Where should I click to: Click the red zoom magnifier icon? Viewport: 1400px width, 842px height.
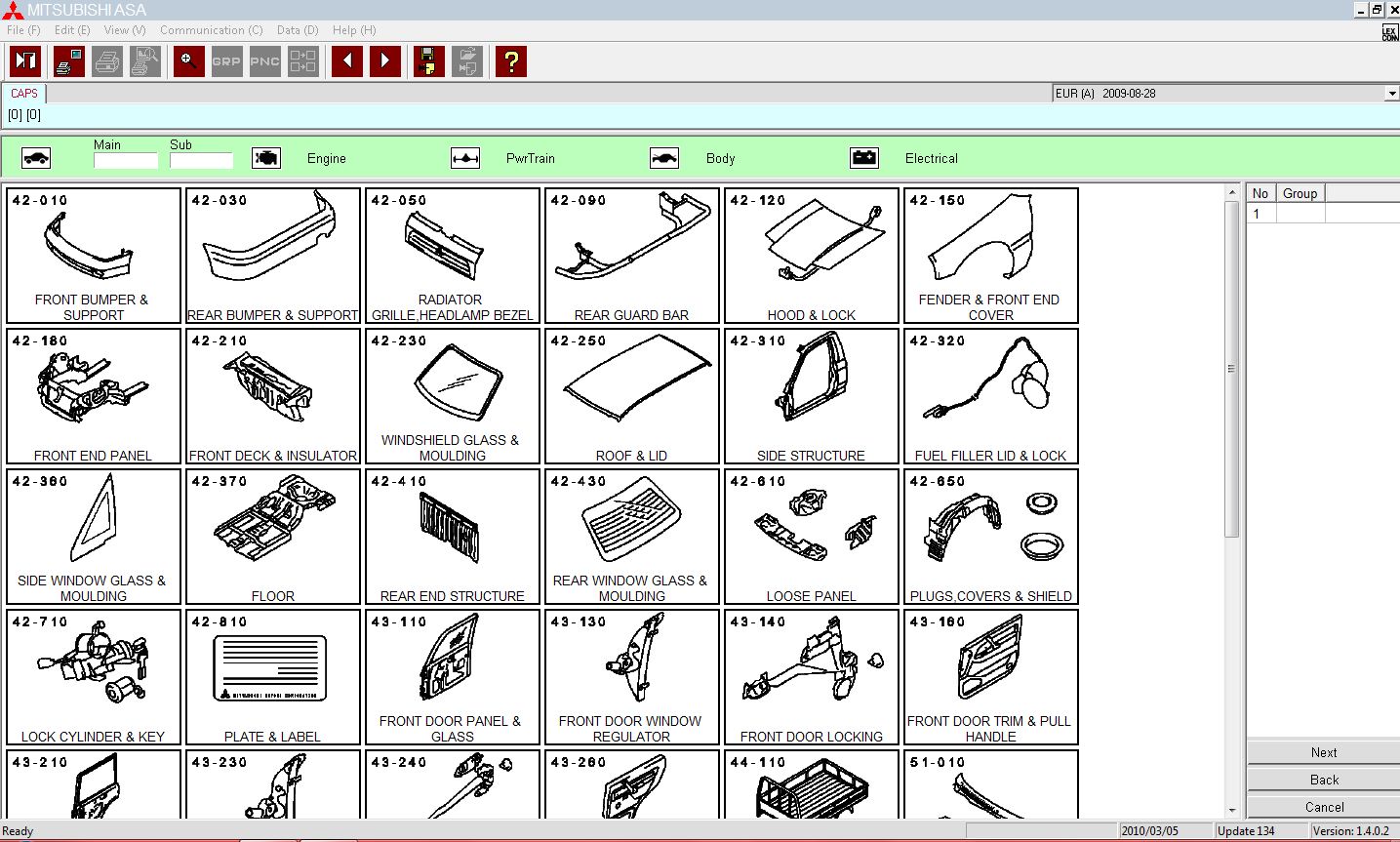(x=189, y=61)
